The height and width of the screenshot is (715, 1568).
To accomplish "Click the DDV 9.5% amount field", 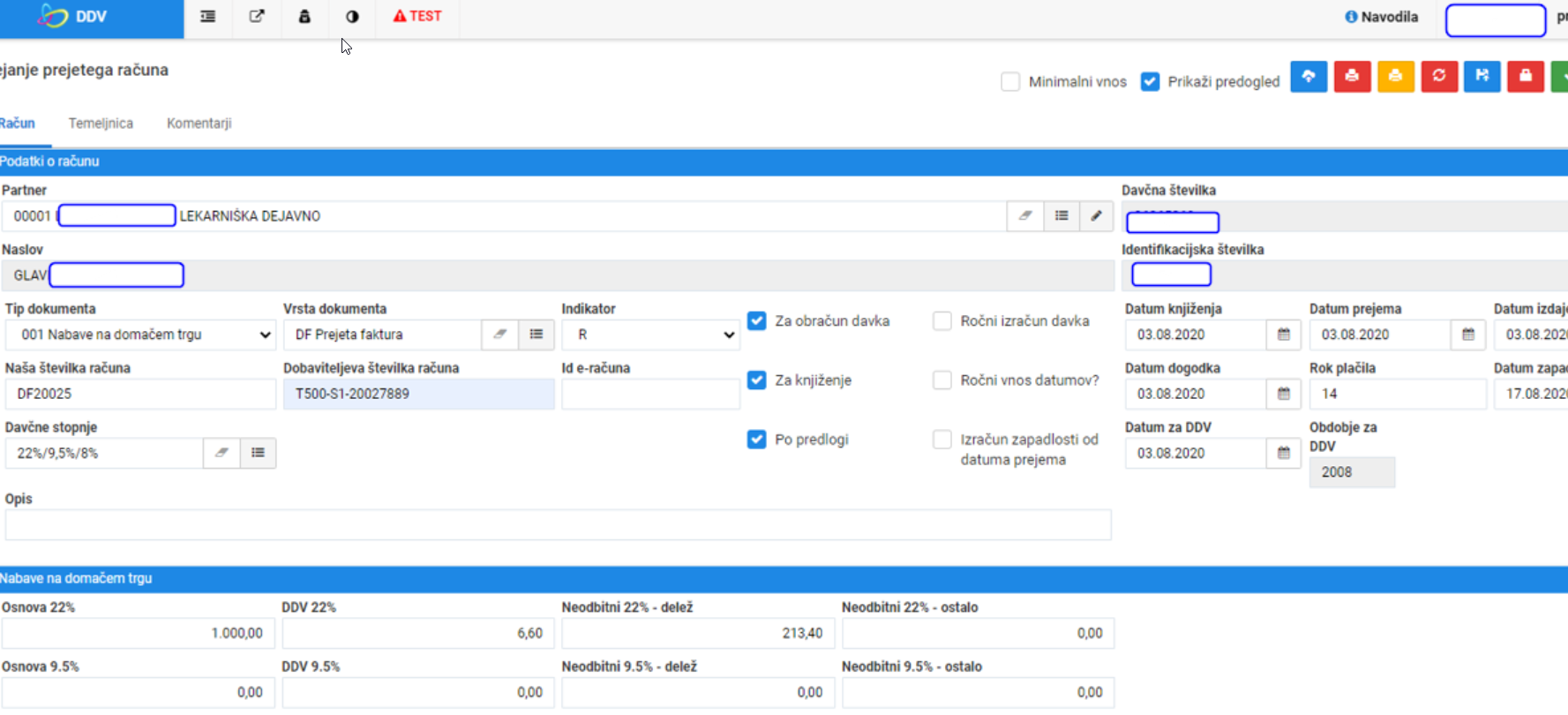I will [418, 692].
